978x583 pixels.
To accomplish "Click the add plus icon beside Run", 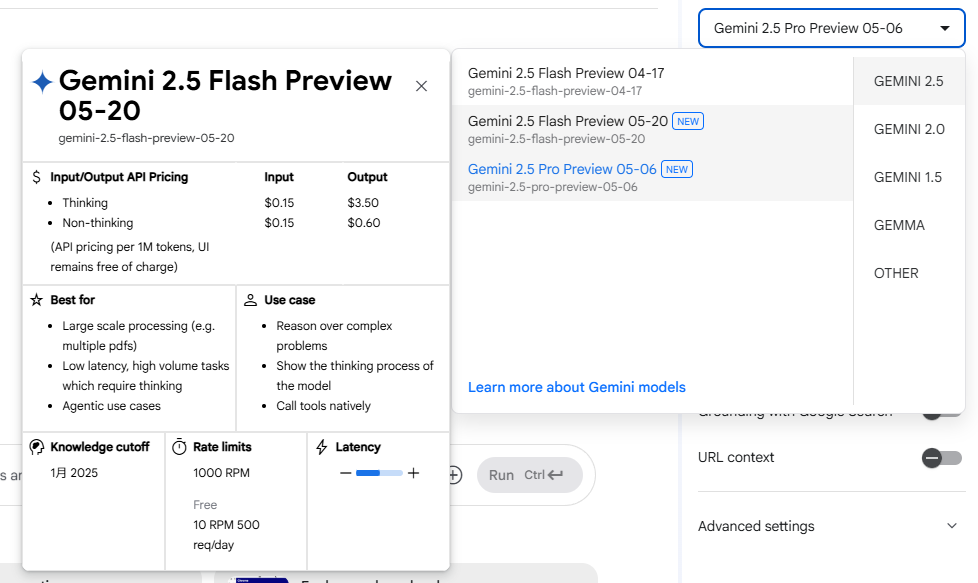I will tap(454, 475).
